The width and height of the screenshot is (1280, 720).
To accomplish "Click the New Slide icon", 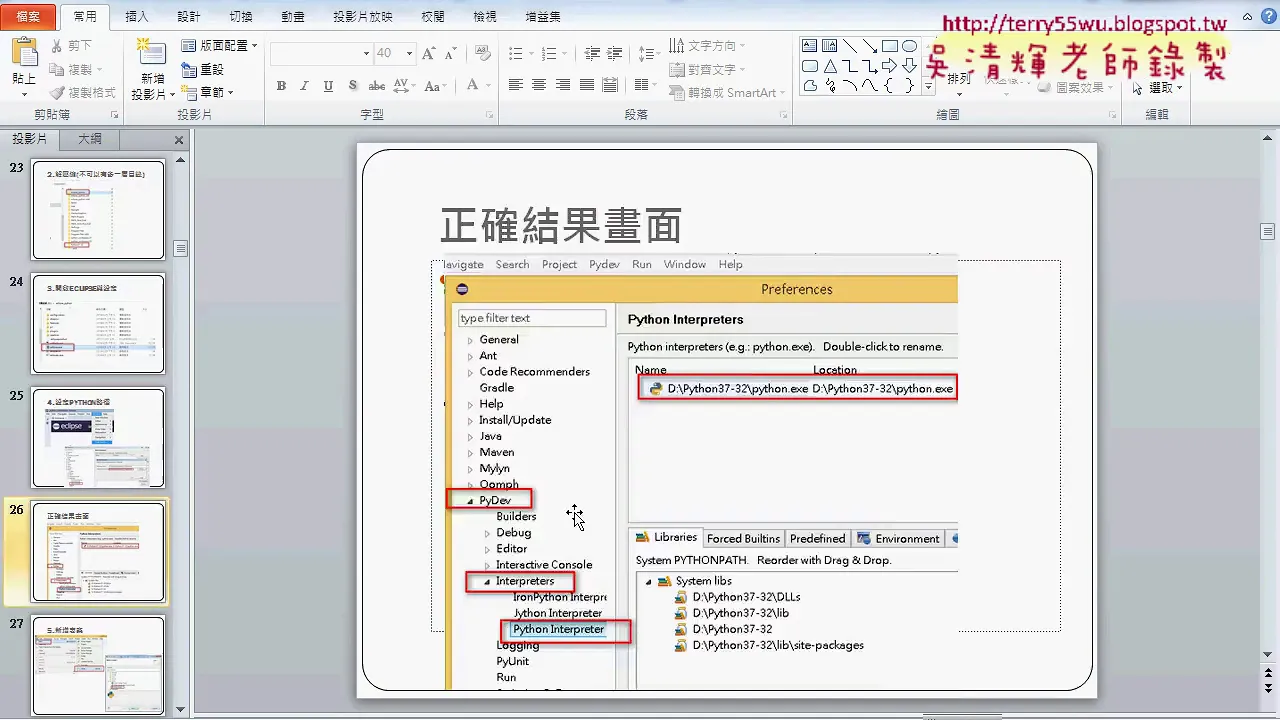I will click(151, 52).
